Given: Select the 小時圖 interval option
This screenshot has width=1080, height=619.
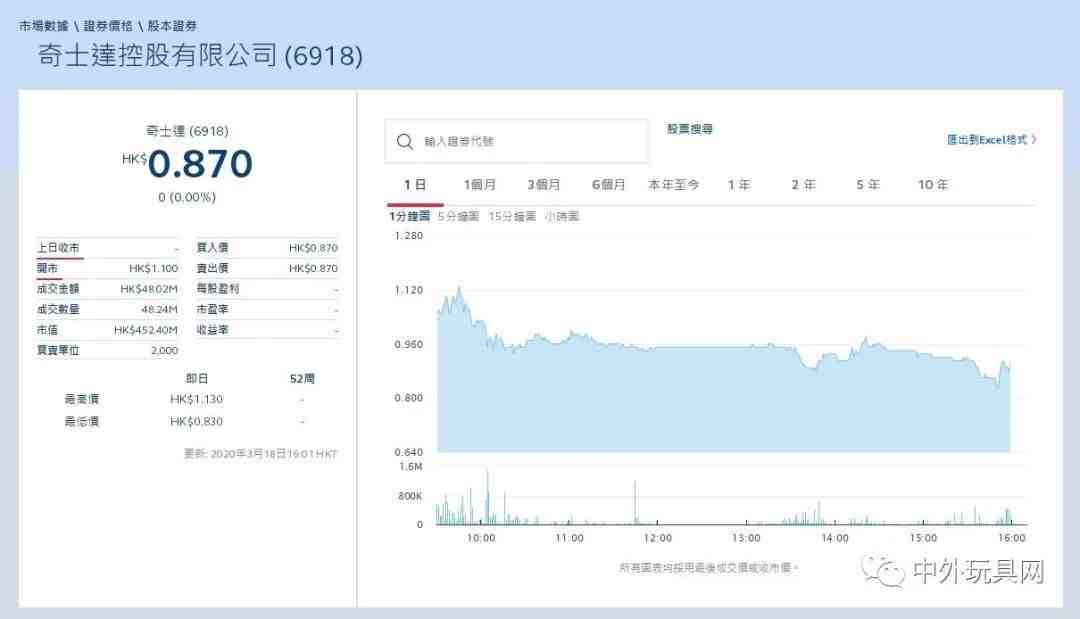Looking at the screenshot, I should (561, 216).
